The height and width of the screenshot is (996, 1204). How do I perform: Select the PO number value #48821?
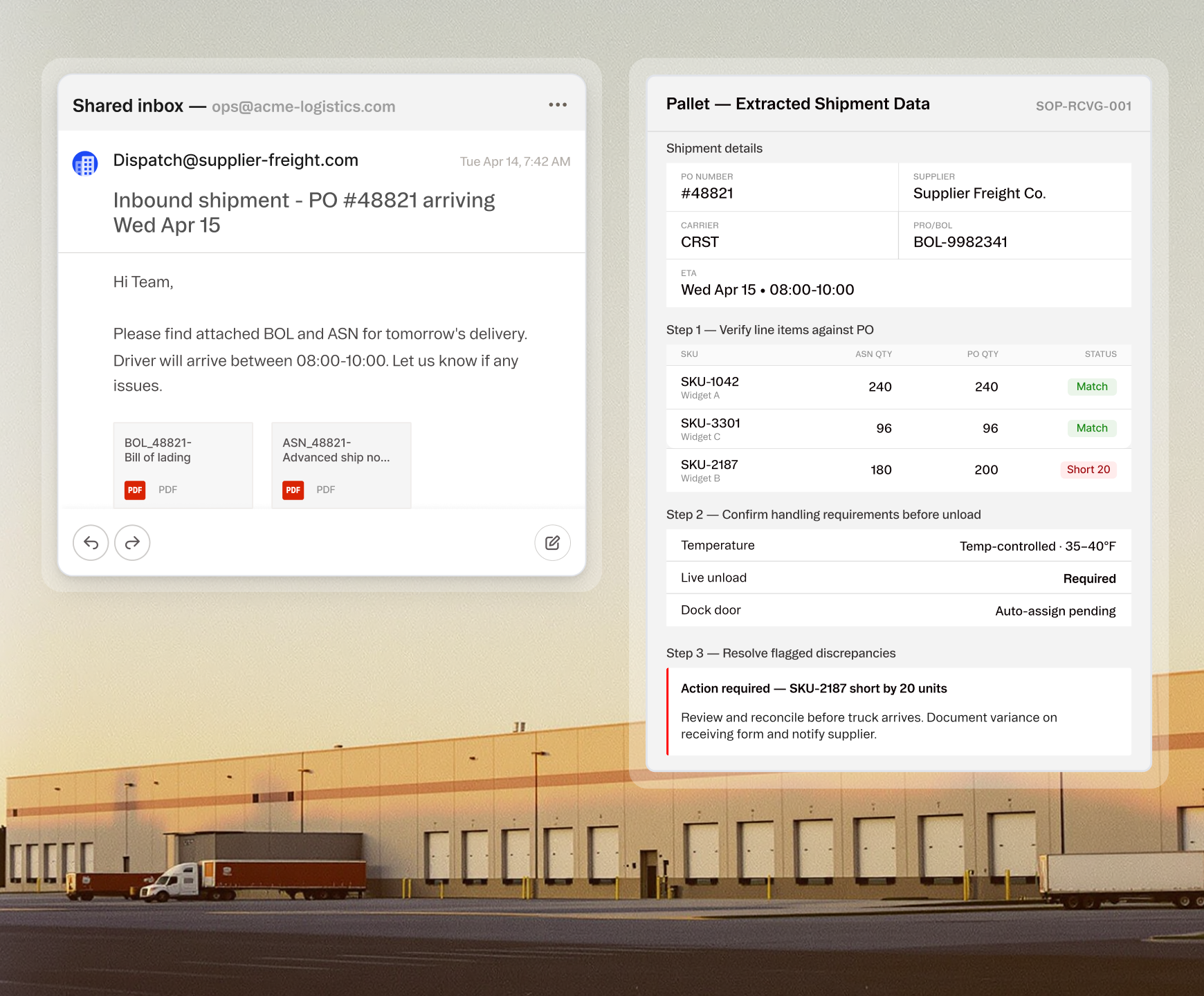707,194
